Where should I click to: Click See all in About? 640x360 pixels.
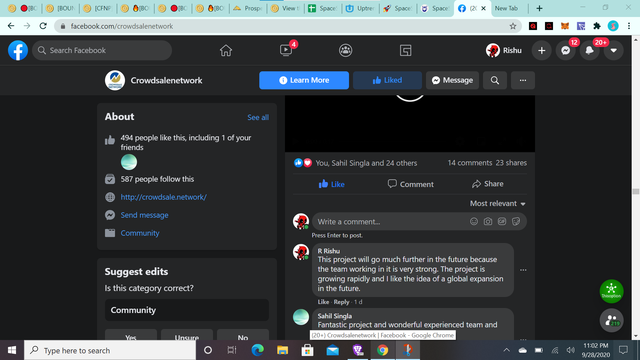click(x=258, y=118)
